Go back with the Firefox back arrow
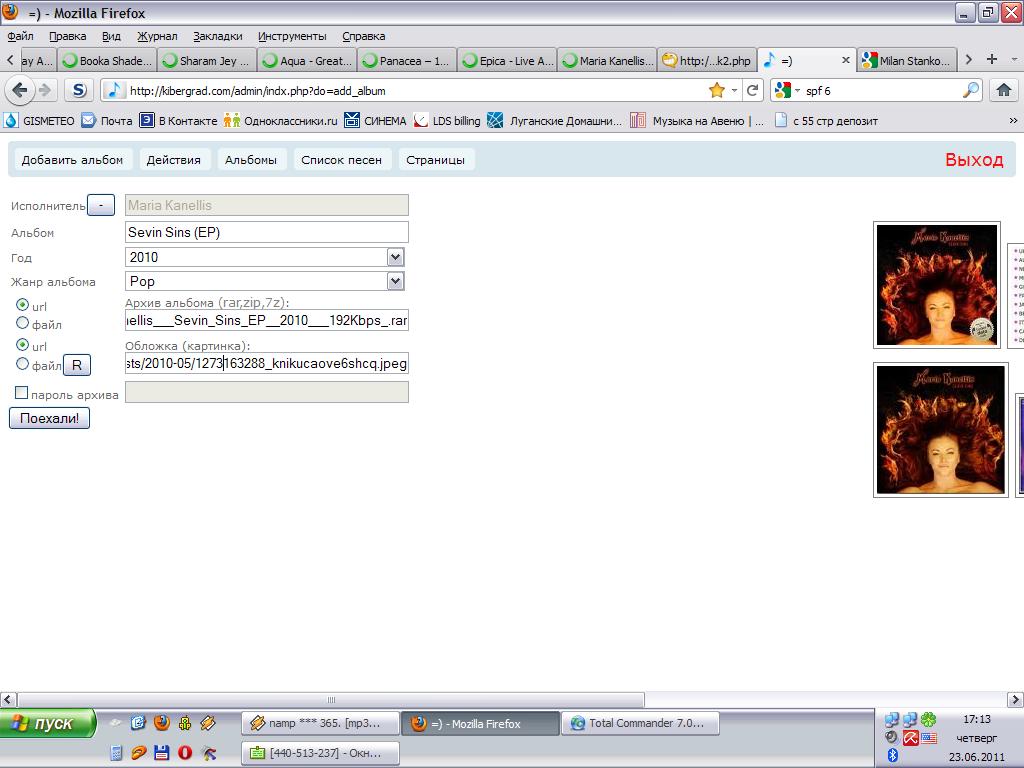This screenshot has height=768, width=1024. coord(20,90)
